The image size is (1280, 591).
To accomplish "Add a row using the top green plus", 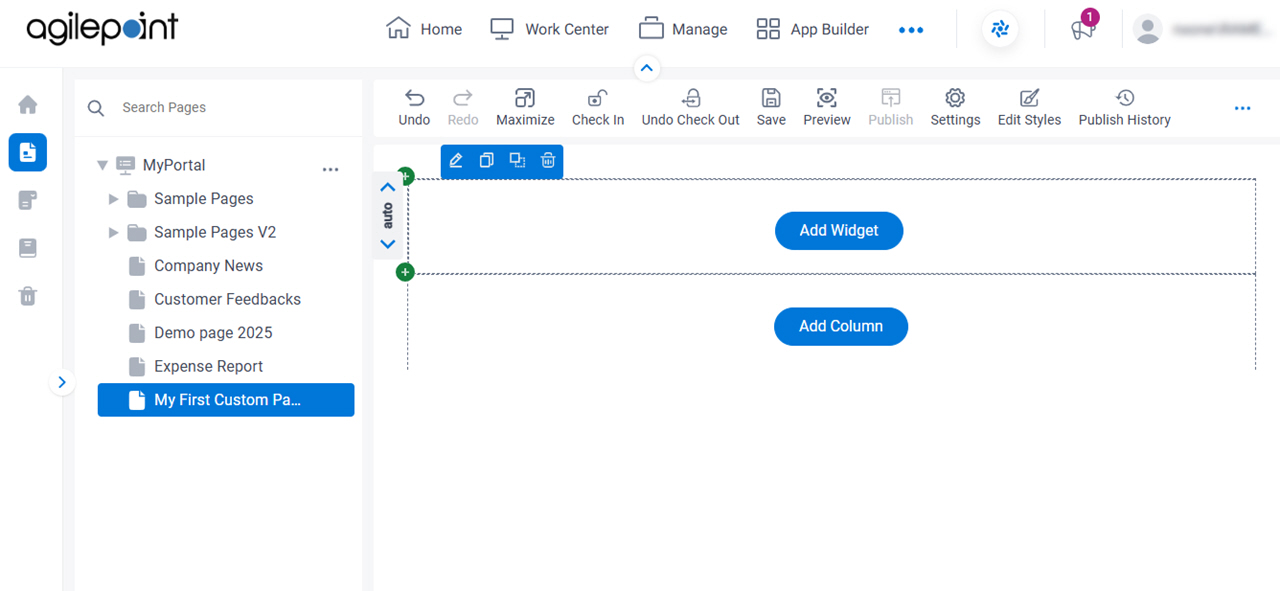I will coord(405,176).
